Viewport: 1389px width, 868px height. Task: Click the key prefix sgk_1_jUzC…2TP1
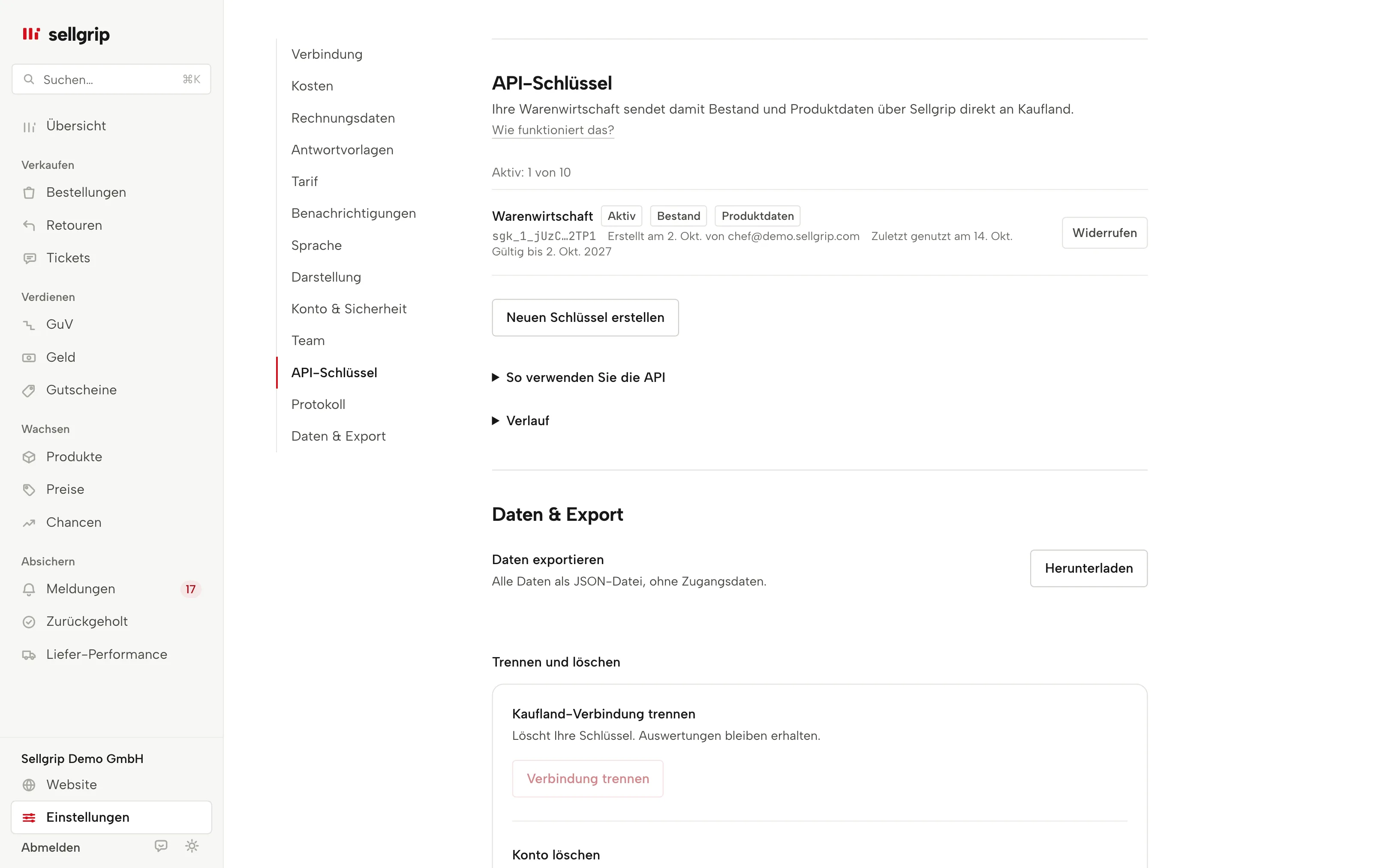(x=544, y=236)
